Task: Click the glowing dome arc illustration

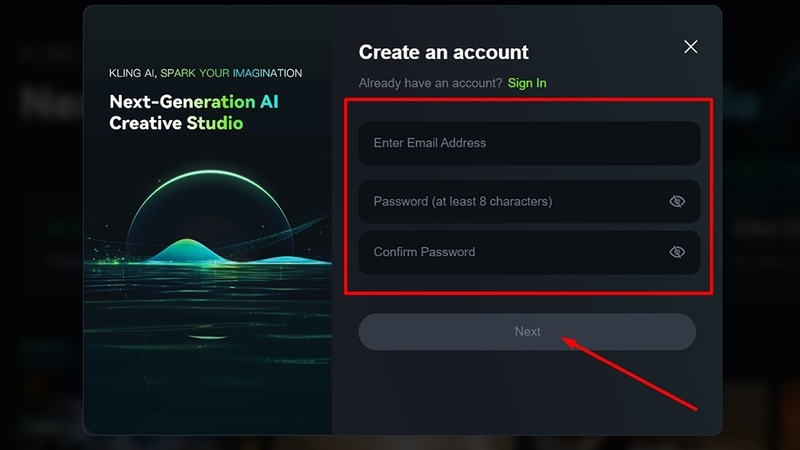Action: (x=207, y=180)
